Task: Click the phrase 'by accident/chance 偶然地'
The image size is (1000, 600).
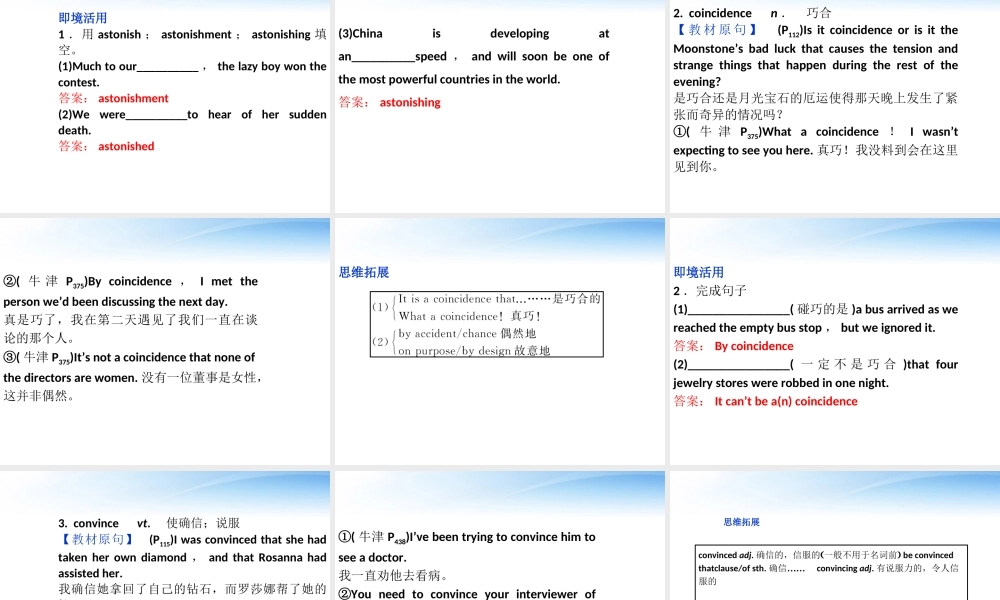Action: [467, 333]
